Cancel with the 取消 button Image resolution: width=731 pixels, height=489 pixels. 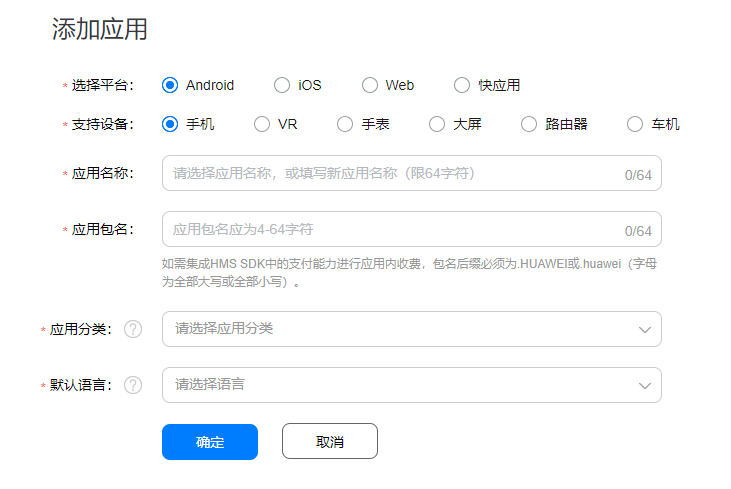330,441
